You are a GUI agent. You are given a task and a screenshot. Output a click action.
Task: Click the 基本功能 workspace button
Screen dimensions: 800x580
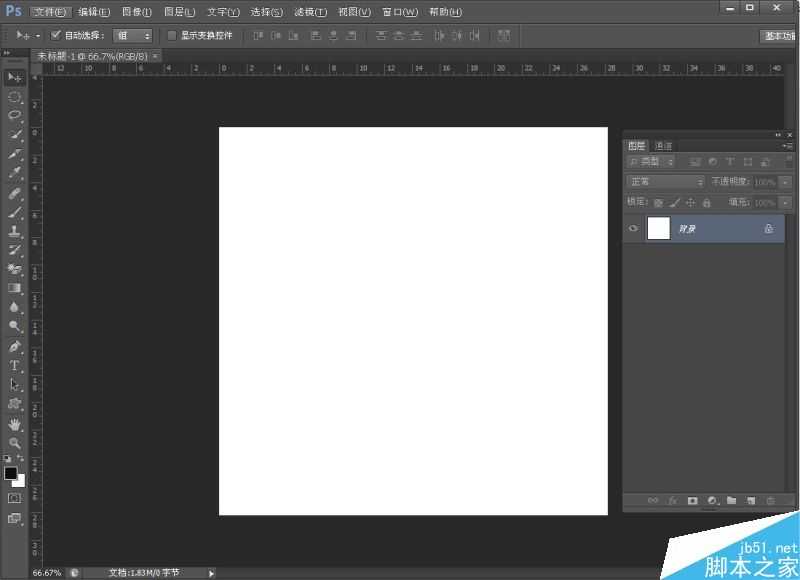click(x=779, y=35)
